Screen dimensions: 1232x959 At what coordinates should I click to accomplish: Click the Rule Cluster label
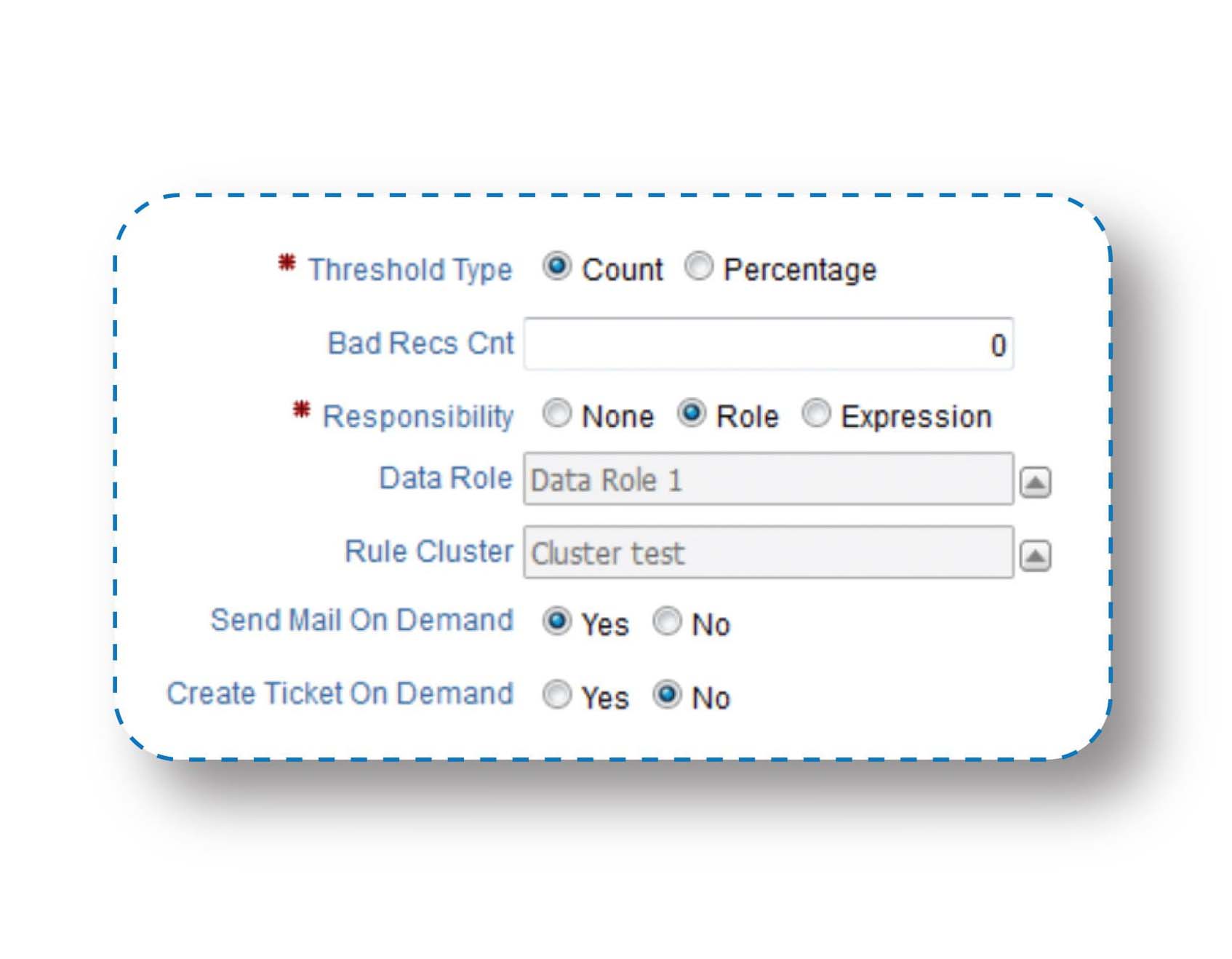[x=430, y=552]
